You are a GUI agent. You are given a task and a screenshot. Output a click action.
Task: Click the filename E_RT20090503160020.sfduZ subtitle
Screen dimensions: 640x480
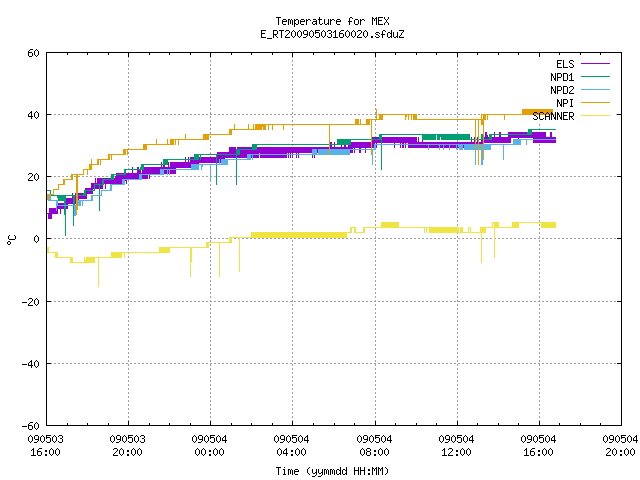tap(332, 34)
